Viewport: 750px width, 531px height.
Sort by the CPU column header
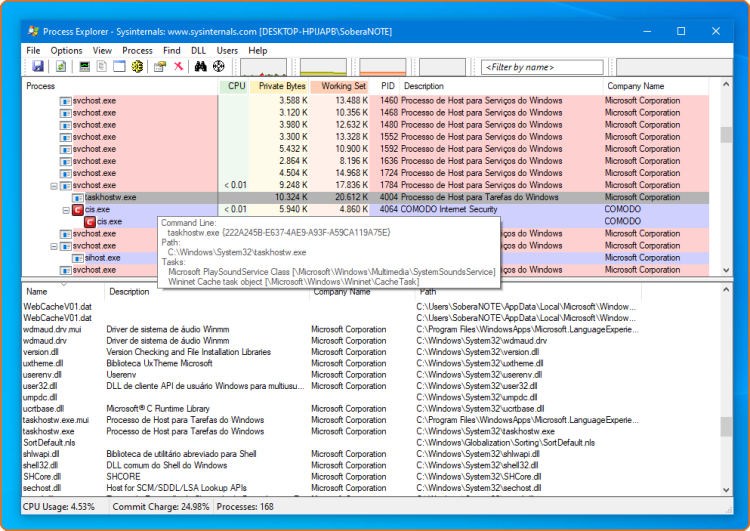click(x=234, y=86)
